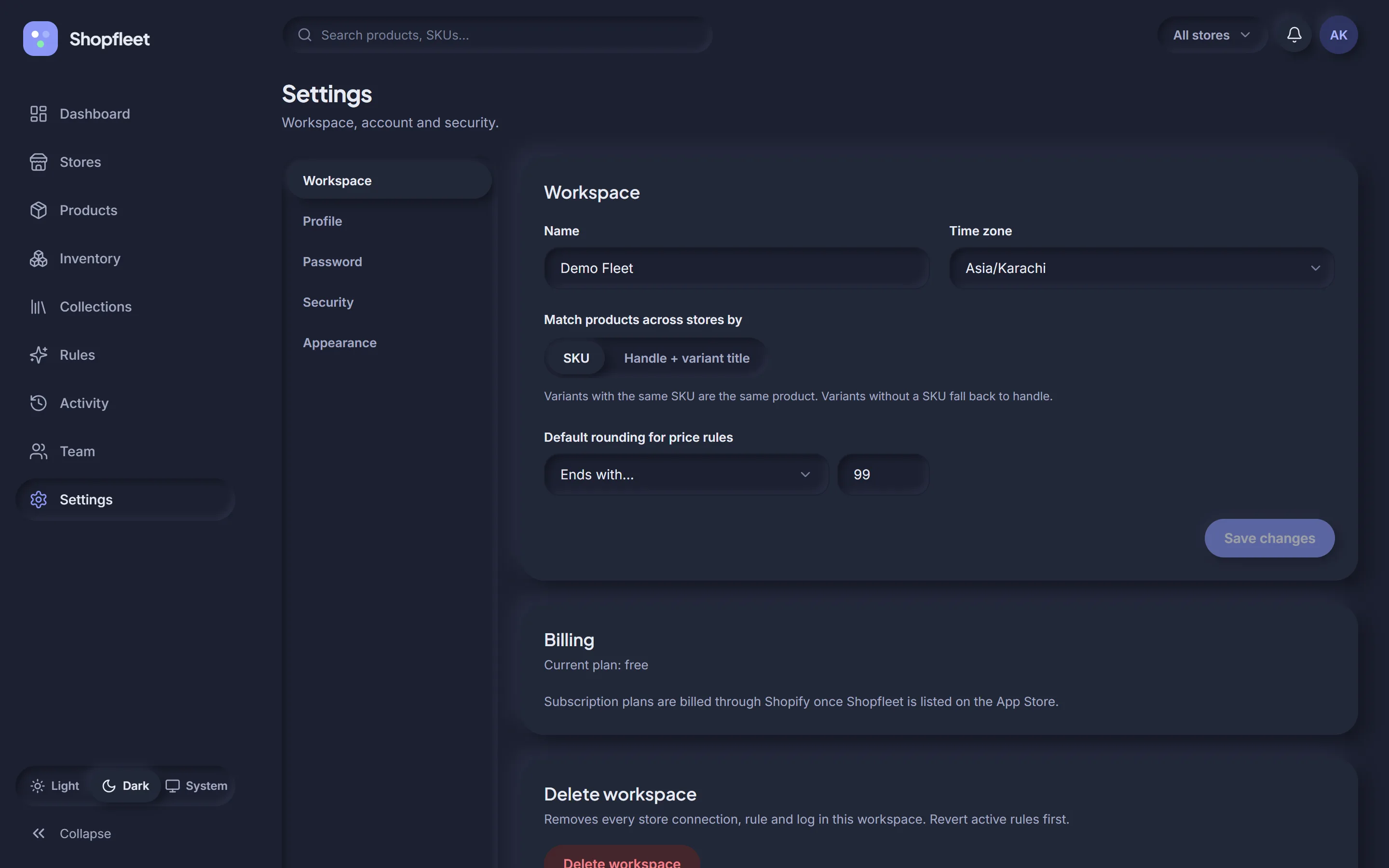Select Settings in the sidebar
1389x868 pixels.
(x=125, y=500)
